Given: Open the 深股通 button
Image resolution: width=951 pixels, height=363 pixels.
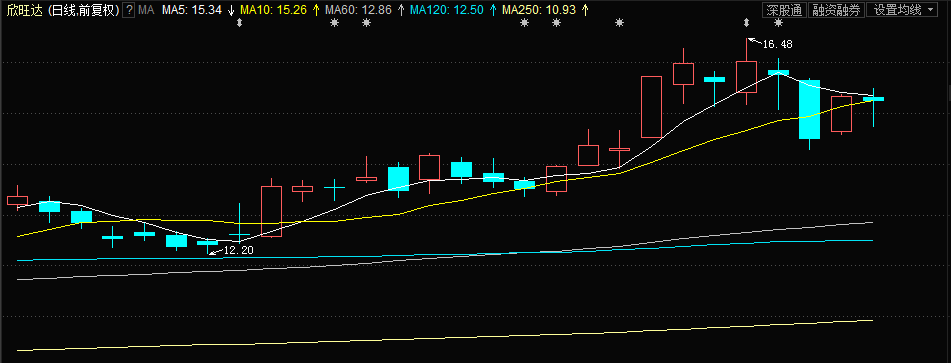Looking at the screenshot, I should [784, 10].
